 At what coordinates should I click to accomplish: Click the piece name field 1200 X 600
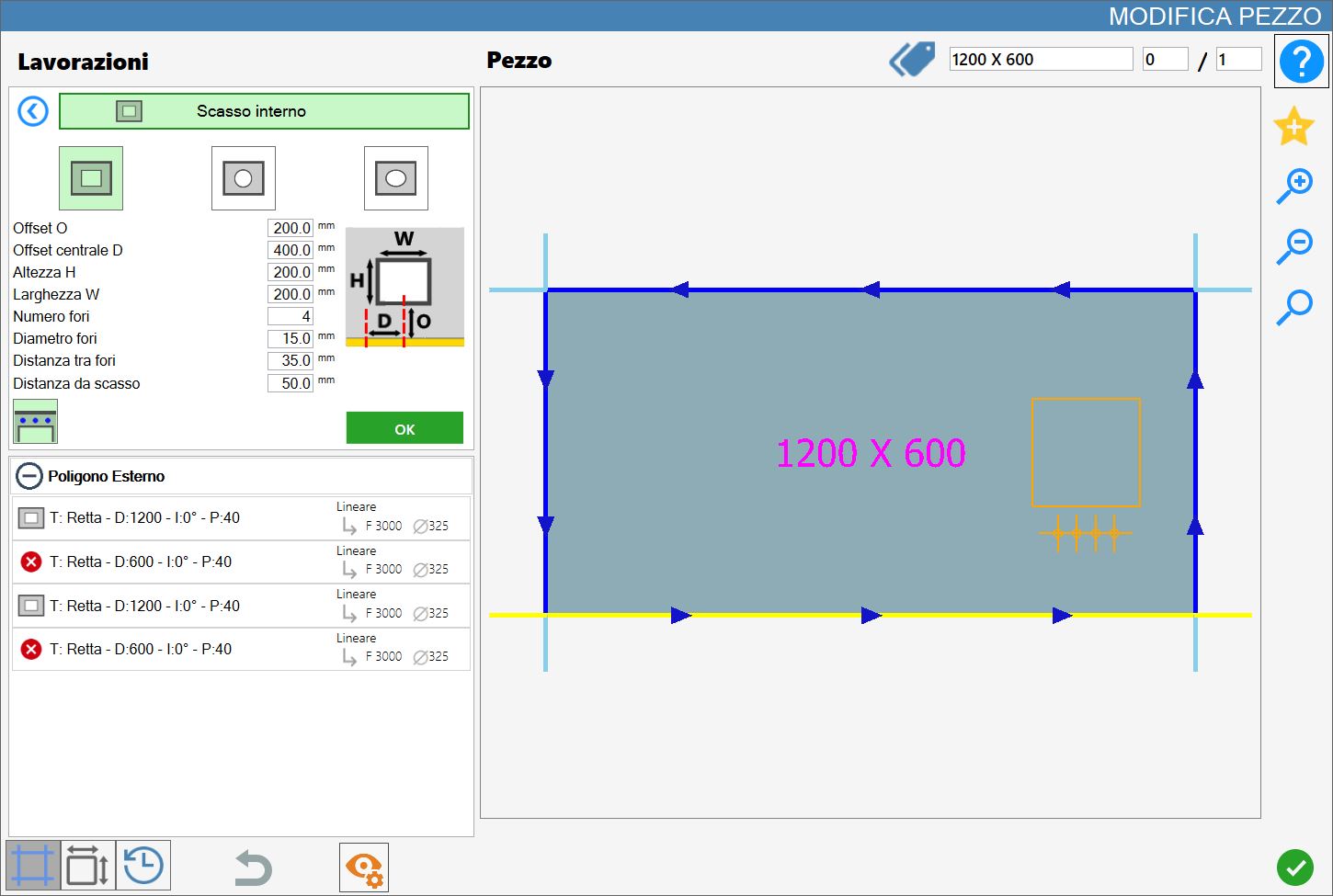click(1041, 60)
